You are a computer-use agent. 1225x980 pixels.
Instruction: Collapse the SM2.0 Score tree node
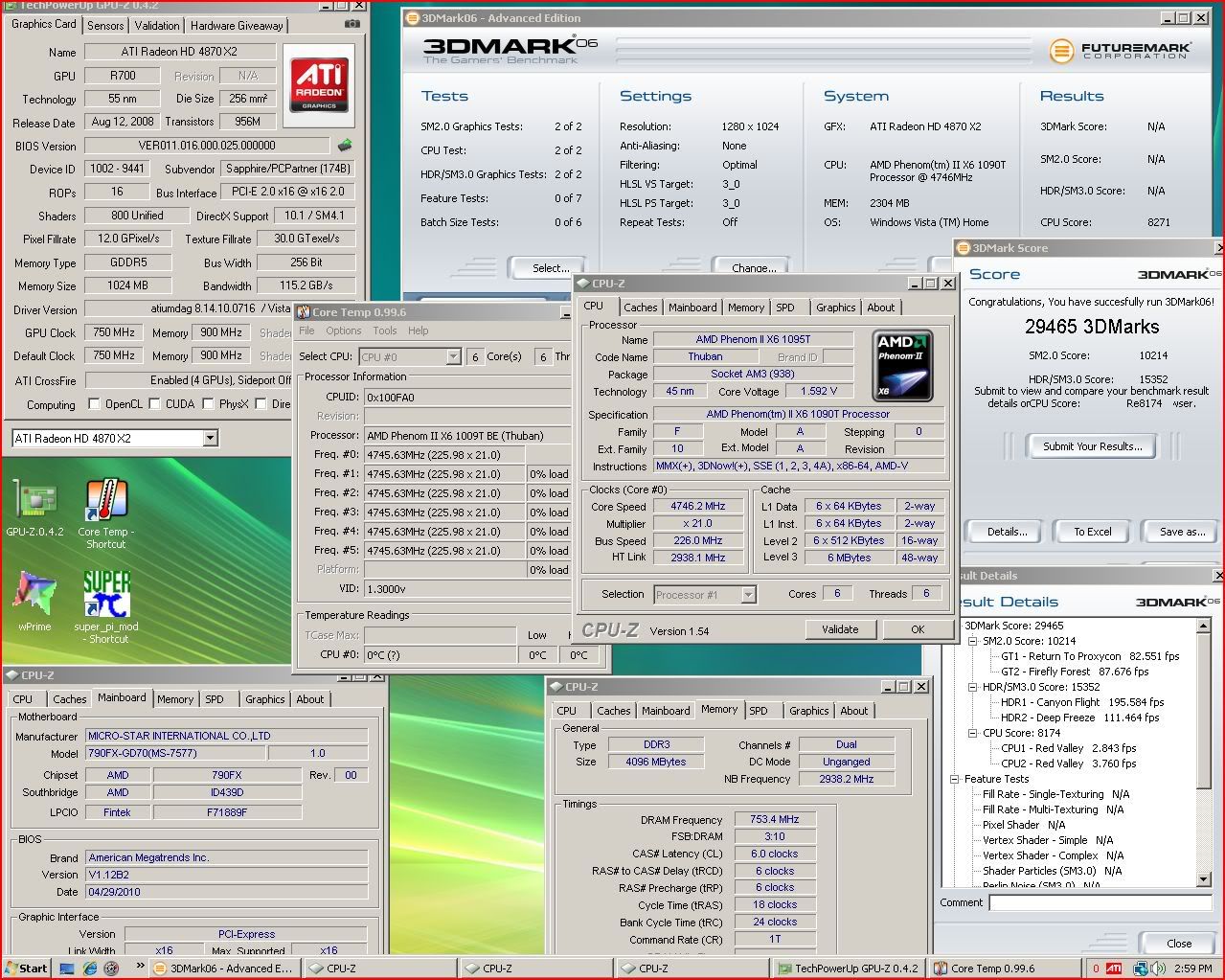coord(973,641)
